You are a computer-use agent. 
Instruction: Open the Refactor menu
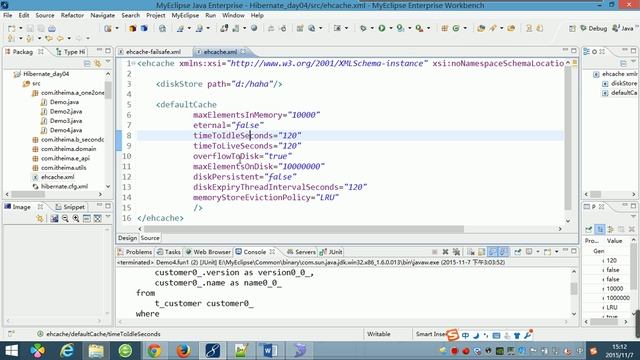[x=72, y=15]
